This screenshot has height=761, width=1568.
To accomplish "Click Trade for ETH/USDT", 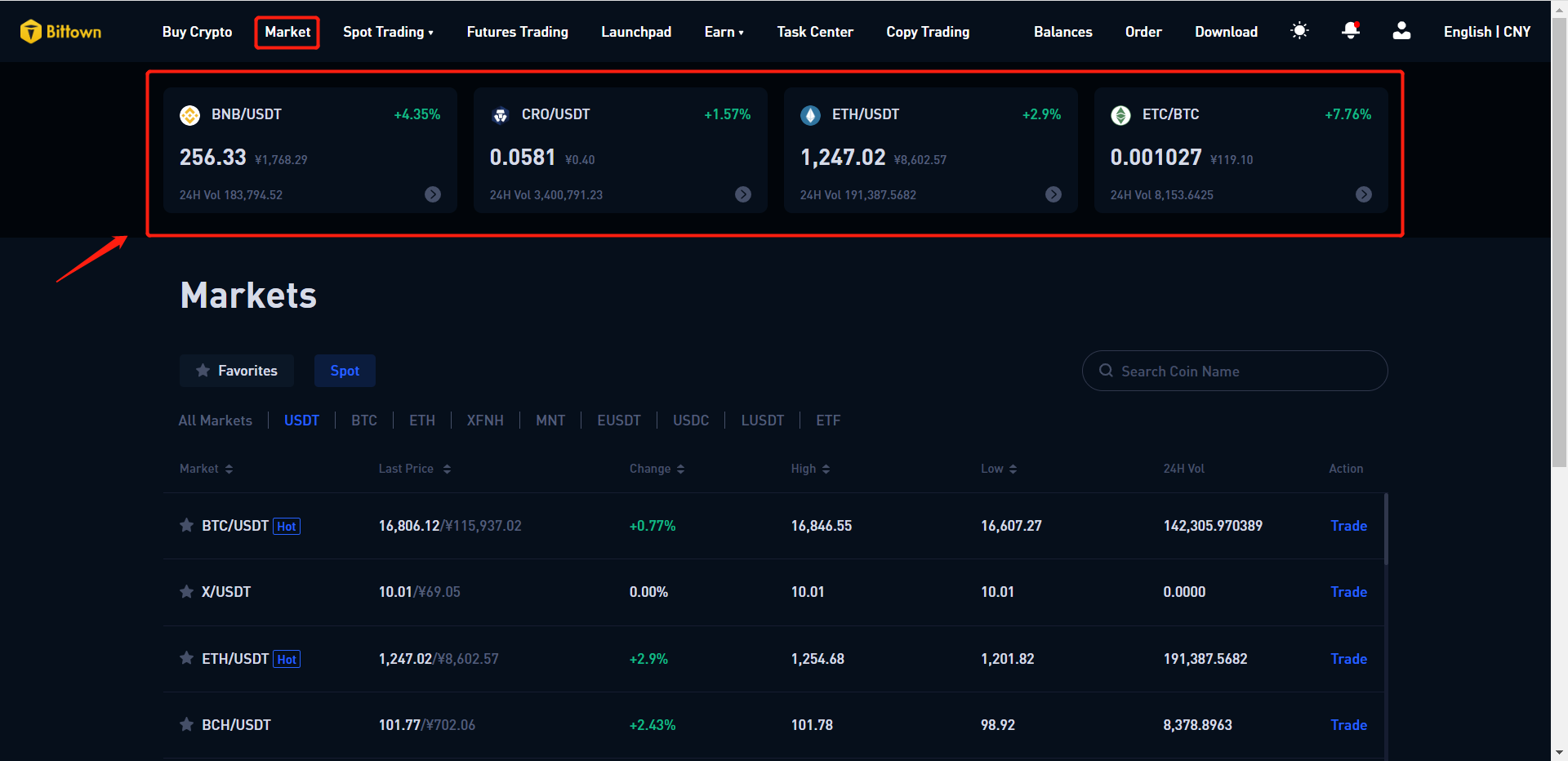I will coord(1348,659).
